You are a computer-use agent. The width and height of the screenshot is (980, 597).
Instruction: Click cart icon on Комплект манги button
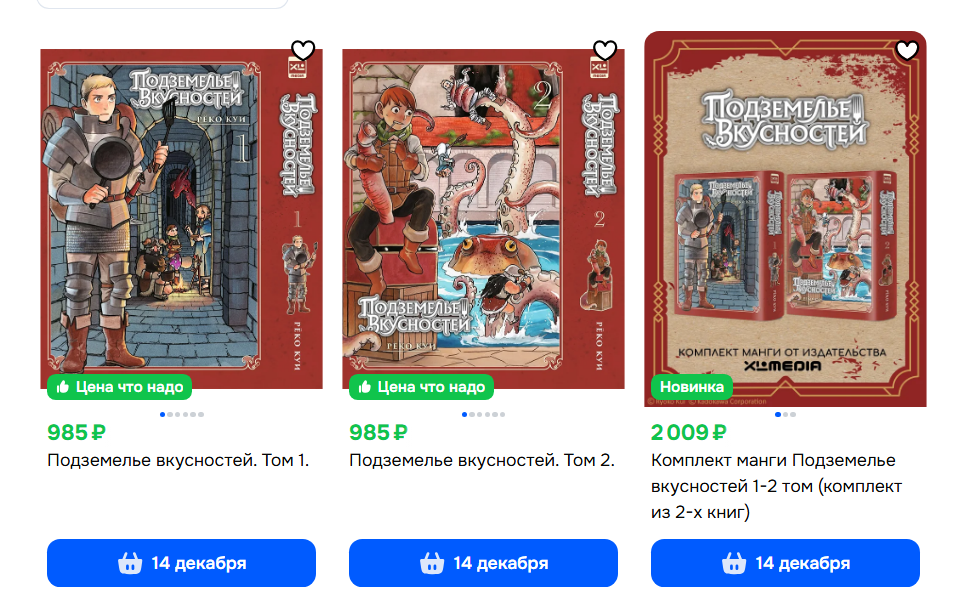click(734, 563)
